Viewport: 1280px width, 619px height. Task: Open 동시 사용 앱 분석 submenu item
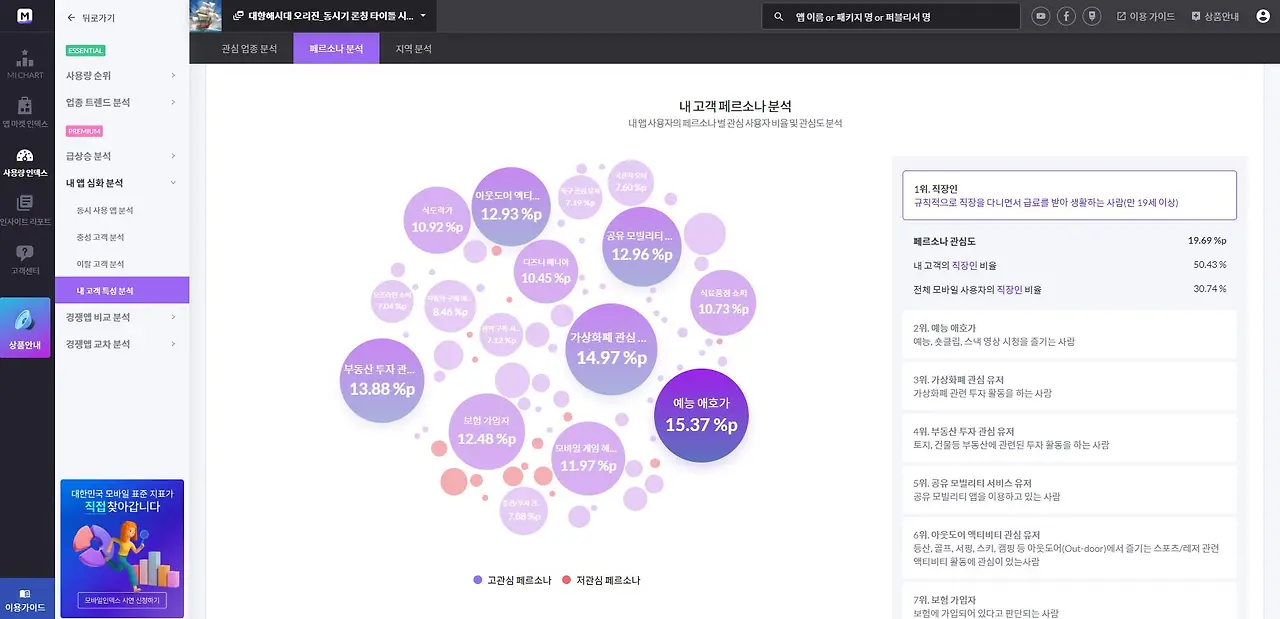click(x=105, y=210)
